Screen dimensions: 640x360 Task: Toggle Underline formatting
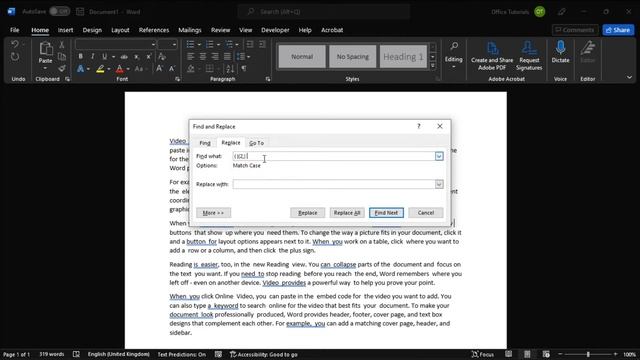pos(104,56)
